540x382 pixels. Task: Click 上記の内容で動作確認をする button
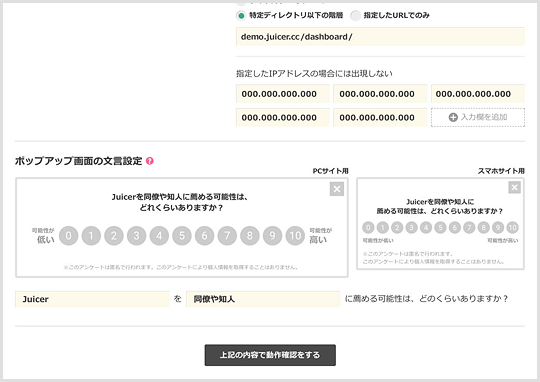click(270, 355)
